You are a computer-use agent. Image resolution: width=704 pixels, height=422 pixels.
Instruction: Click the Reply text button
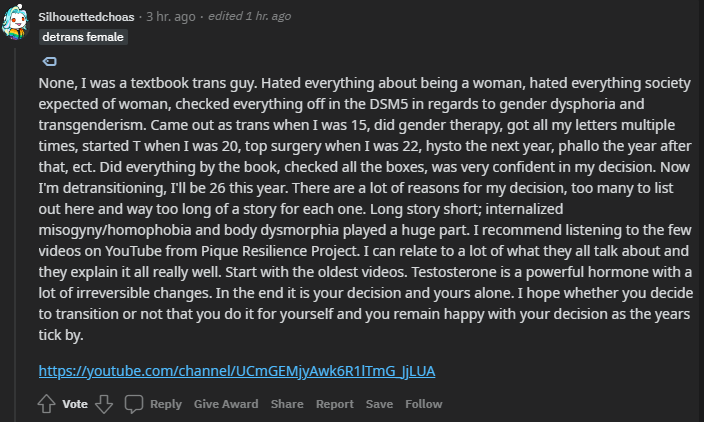pyautogui.click(x=165, y=404)
